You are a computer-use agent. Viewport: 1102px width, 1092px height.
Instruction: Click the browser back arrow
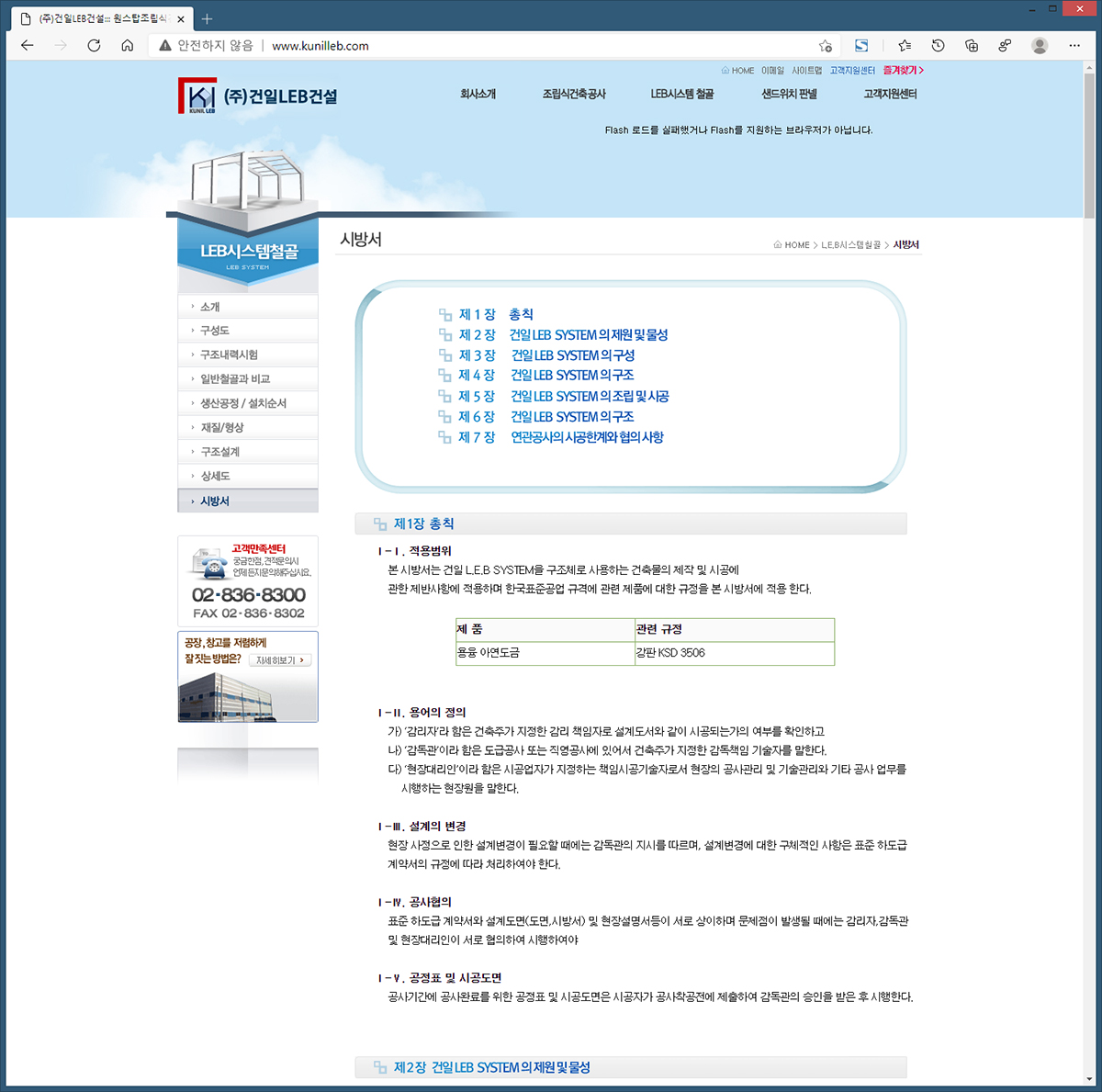click(x=28, y=46)
